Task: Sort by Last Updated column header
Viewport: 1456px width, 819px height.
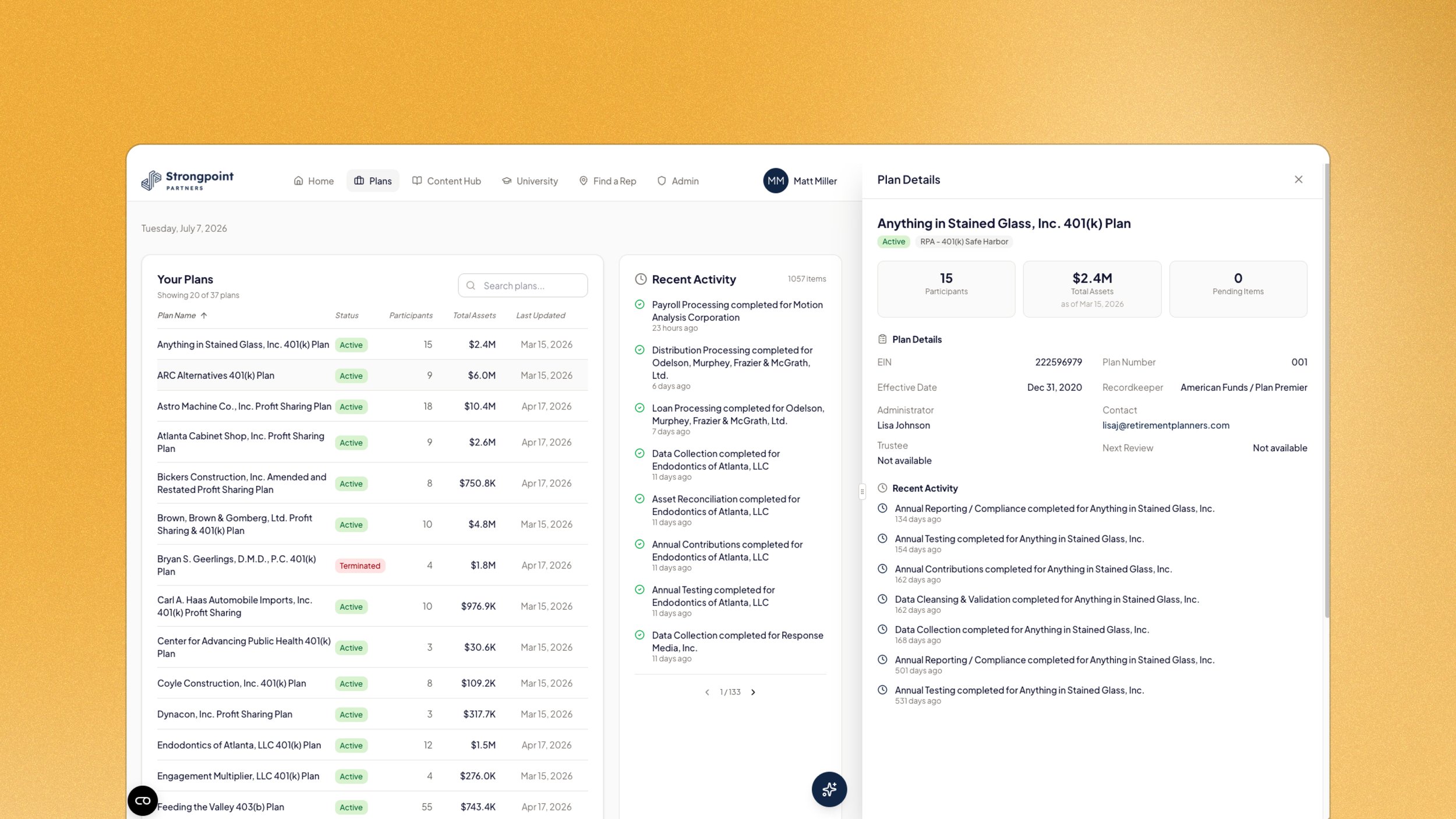Action: tap(540, 316)
